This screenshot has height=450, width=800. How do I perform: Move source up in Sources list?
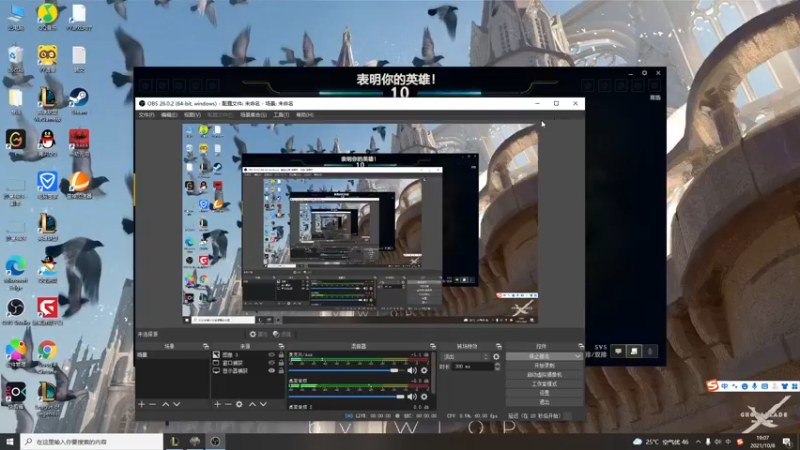253,404
